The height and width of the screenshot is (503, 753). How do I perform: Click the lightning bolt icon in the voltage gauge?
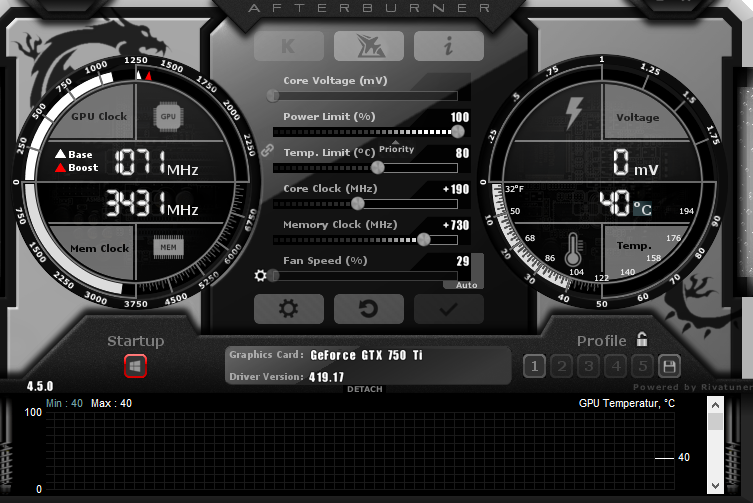574,113
